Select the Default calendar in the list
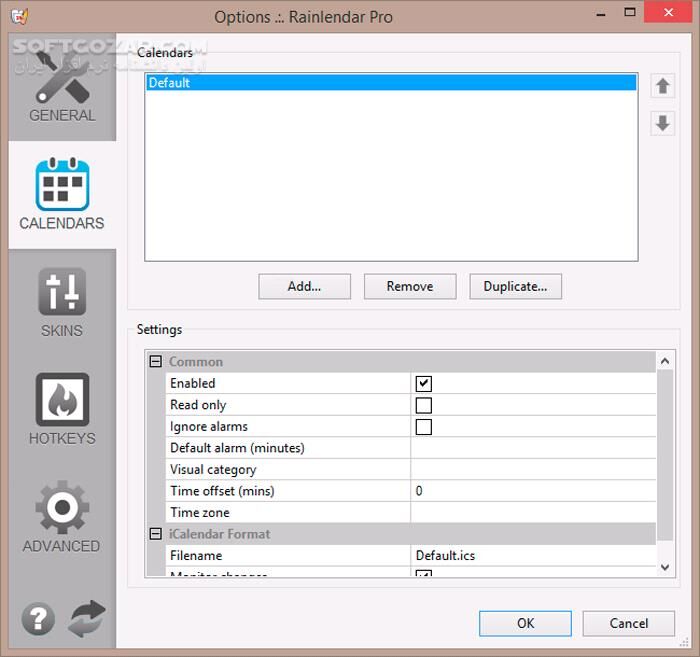 tap(391, 83)
